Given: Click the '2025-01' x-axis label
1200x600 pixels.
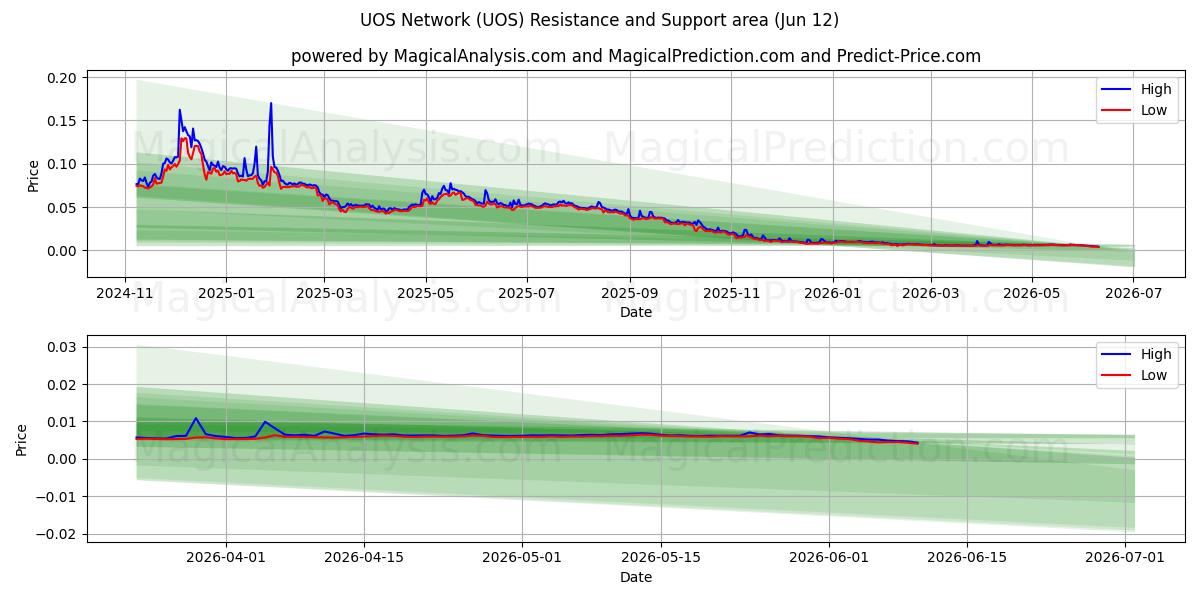Looking at the screenshot, I should 225,294.
